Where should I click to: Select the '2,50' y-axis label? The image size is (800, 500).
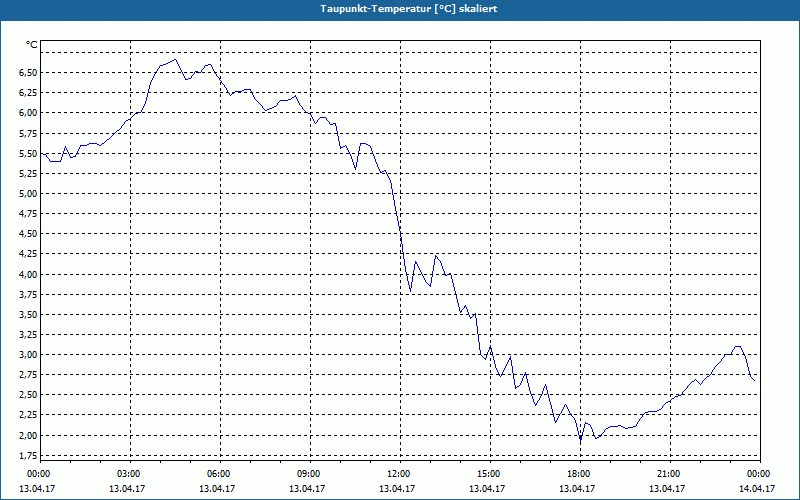[x=28, y=395]
